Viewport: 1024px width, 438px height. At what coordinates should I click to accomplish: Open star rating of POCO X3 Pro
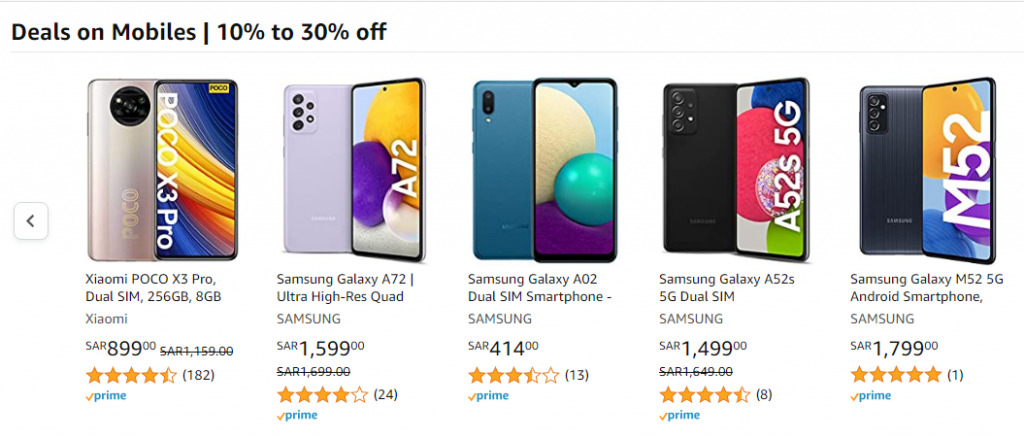pos(131,375)
